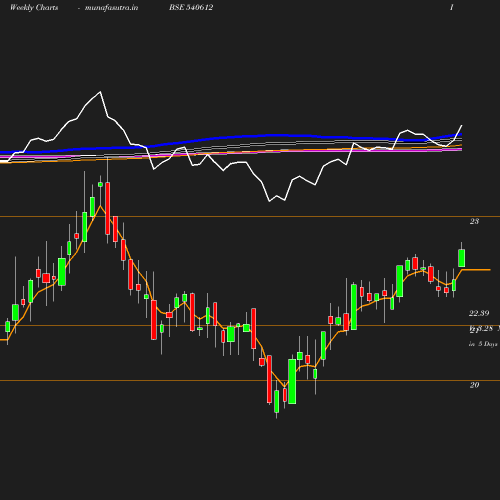Select the "1" label at top right

click(452, 8)
